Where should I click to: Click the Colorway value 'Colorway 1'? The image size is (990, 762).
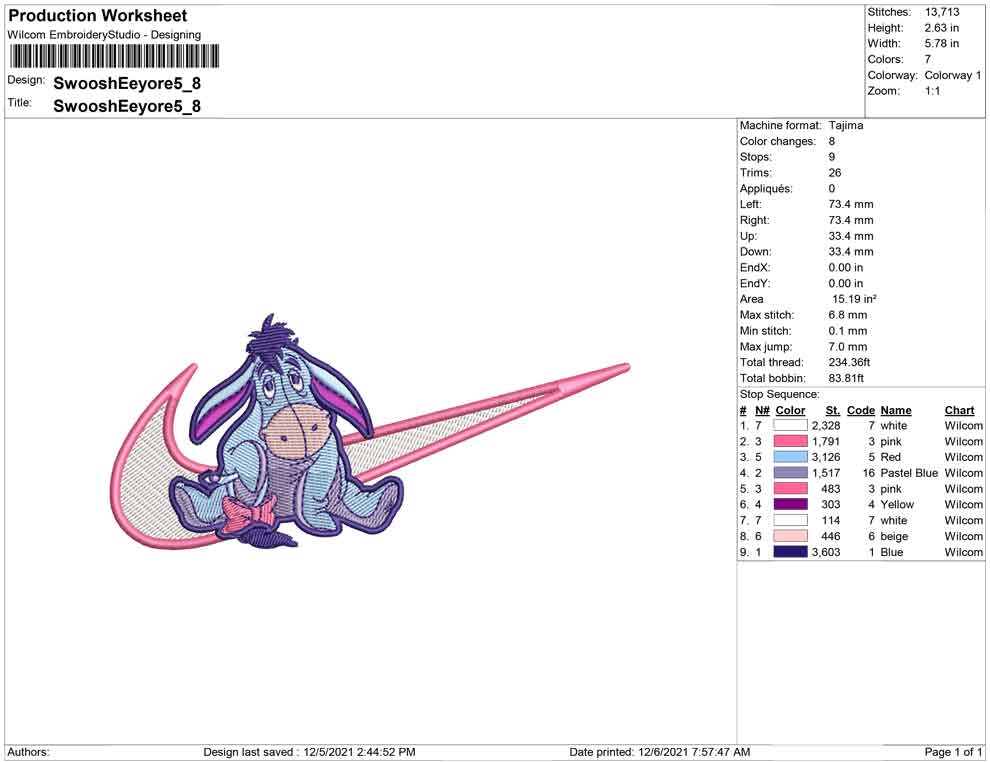953,75
